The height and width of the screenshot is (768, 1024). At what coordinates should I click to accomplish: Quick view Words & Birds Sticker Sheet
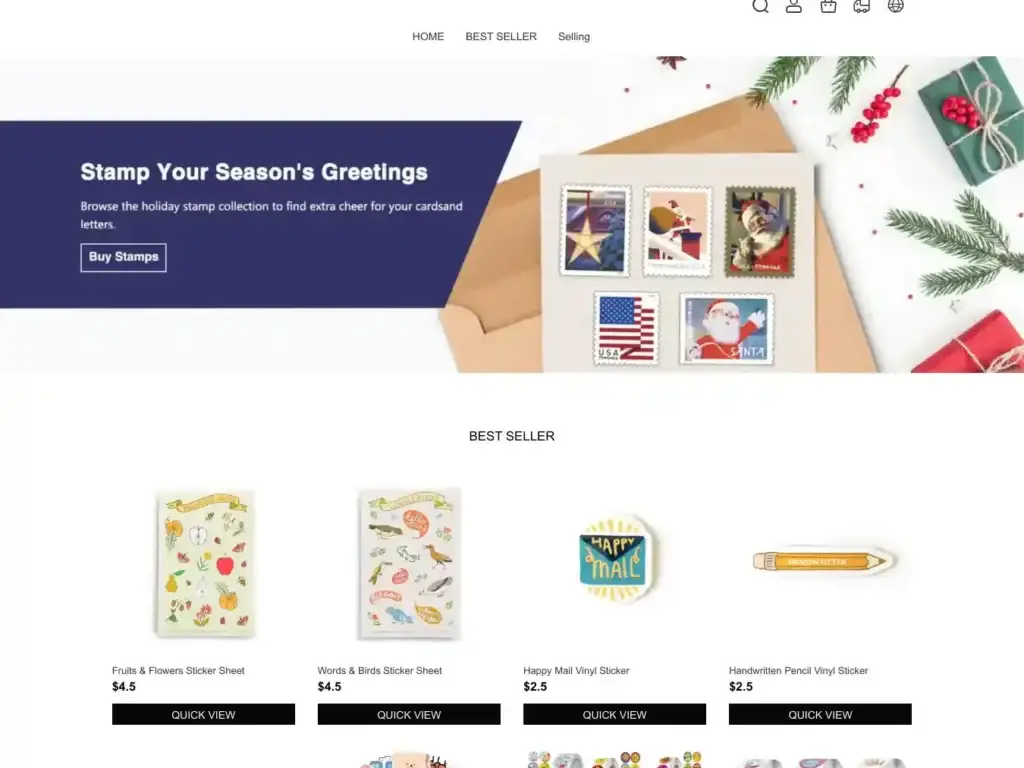tap(409, 714)
